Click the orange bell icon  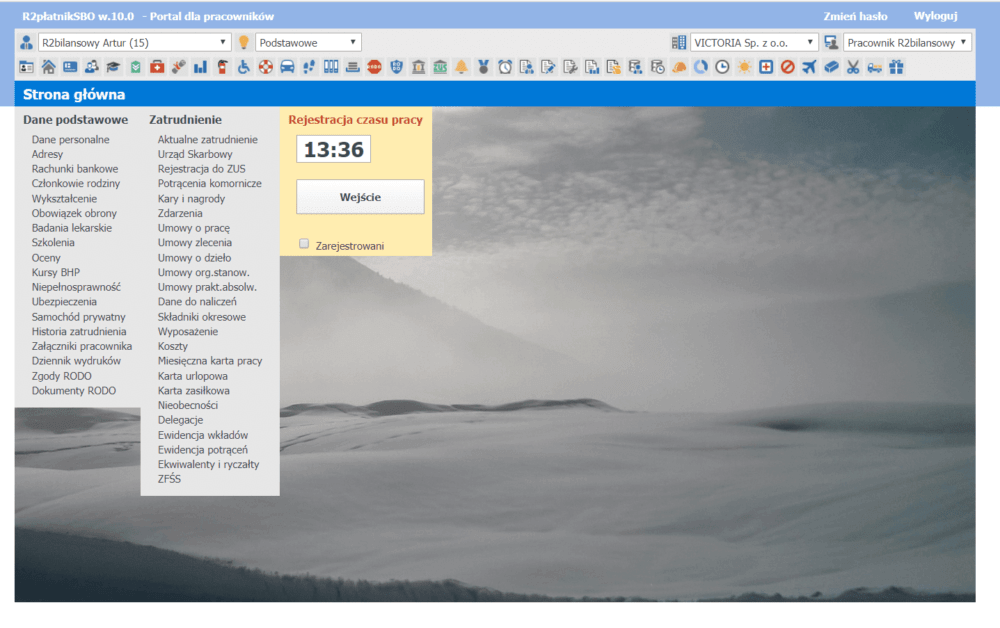tap(461, 67)
